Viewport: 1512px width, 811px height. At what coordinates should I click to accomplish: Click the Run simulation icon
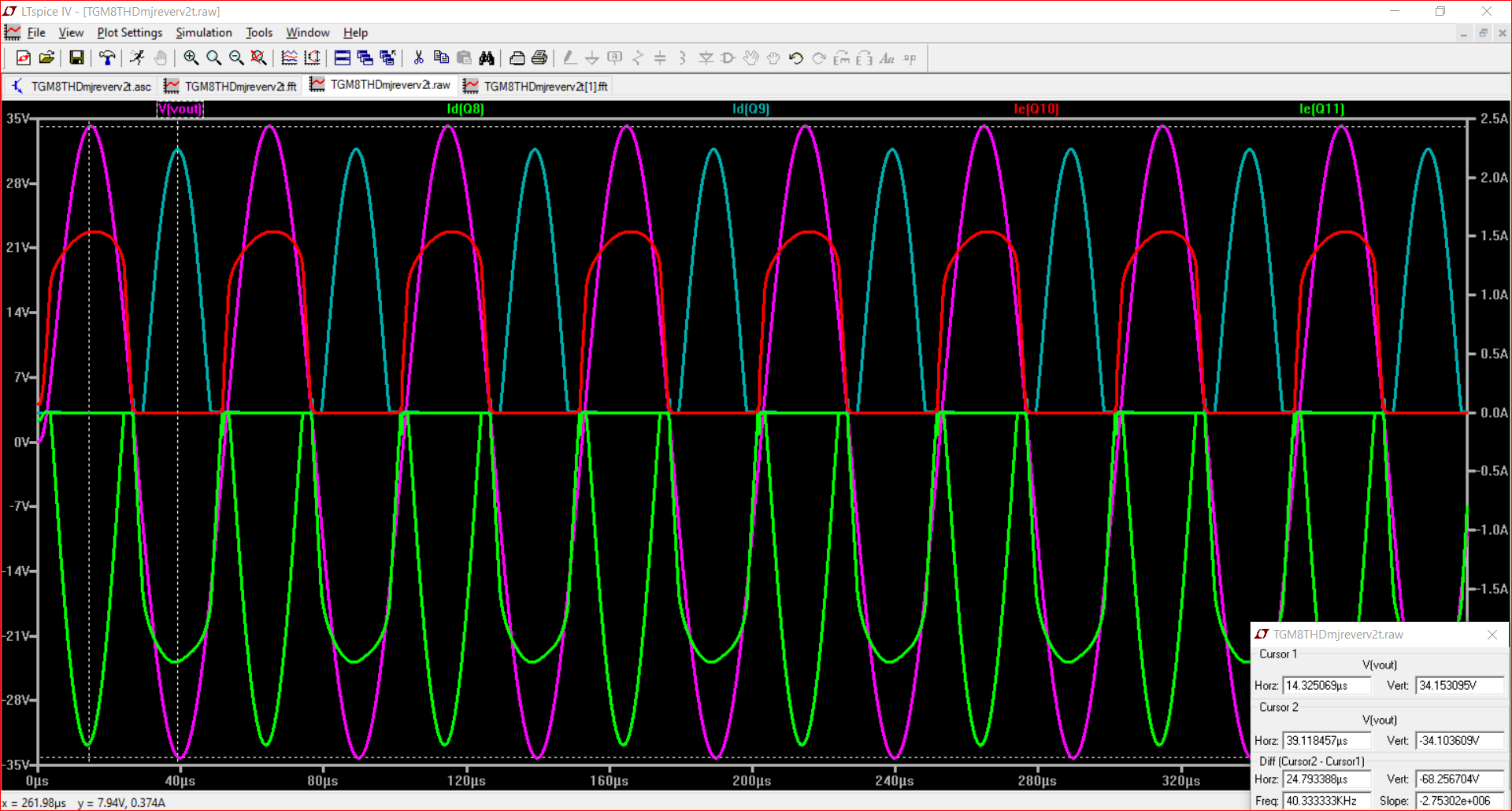pyautogui.click(x=137, y=58)
